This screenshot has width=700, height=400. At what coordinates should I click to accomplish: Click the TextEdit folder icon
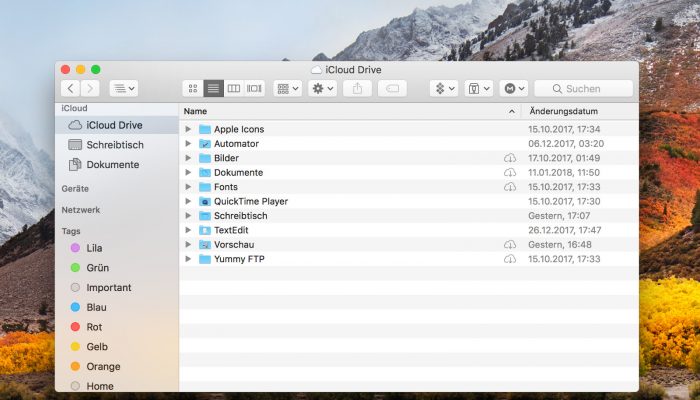click(x=205, y=230)
